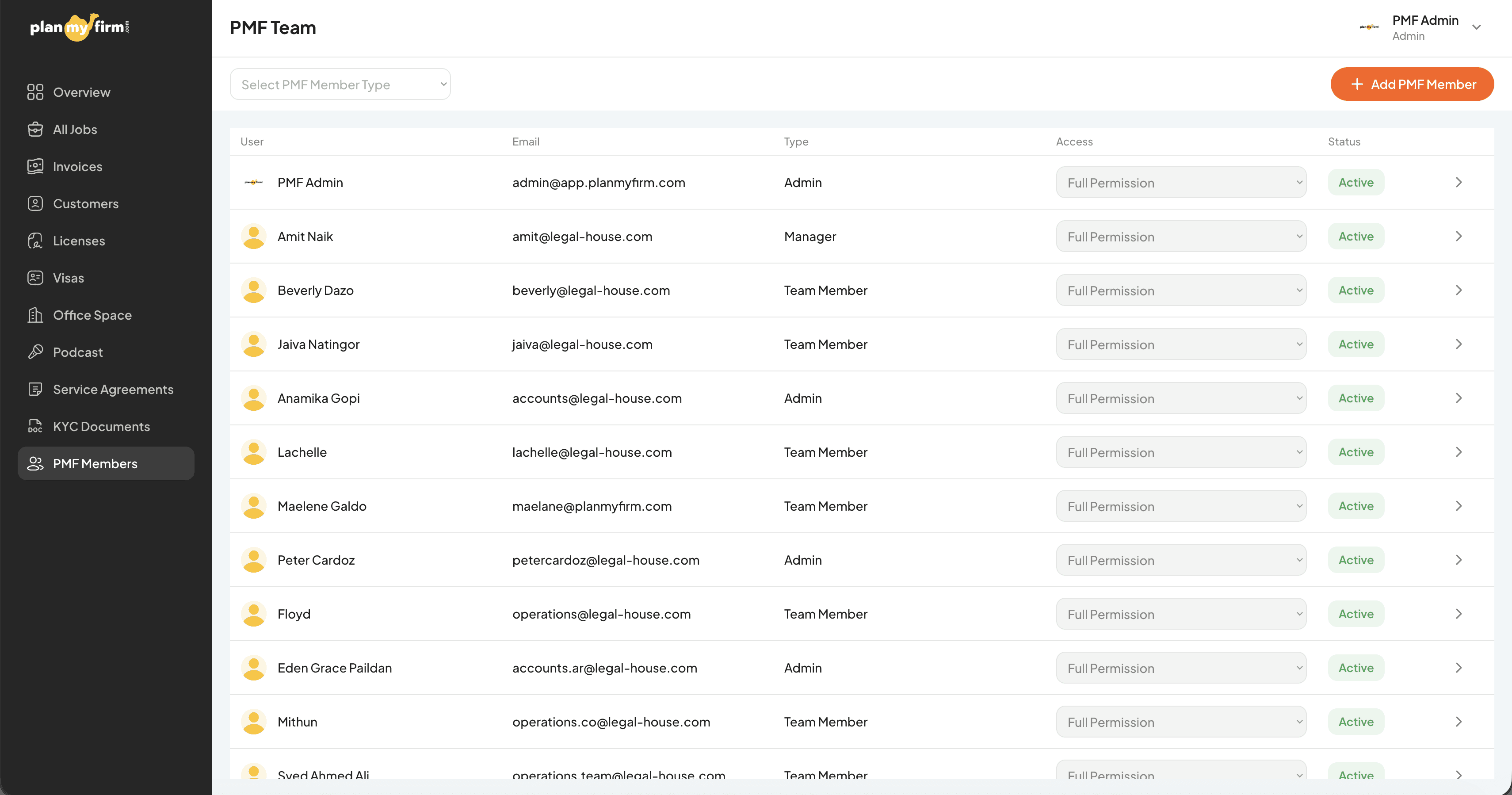
Task: Select Visas from the sidebar
Action: pyautogui.click(x=68, y=278)
